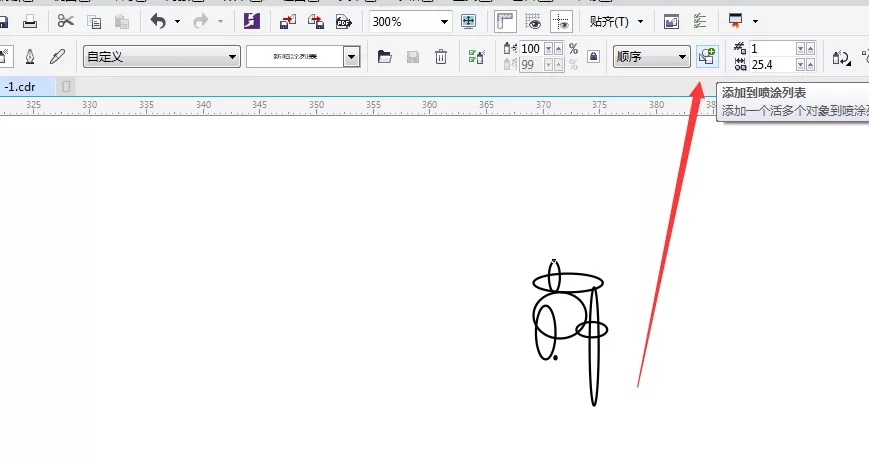The width and height of the screenshot is (869, 461).
Task: Select the calligraphic pen mode
Action: click(30, 57)
